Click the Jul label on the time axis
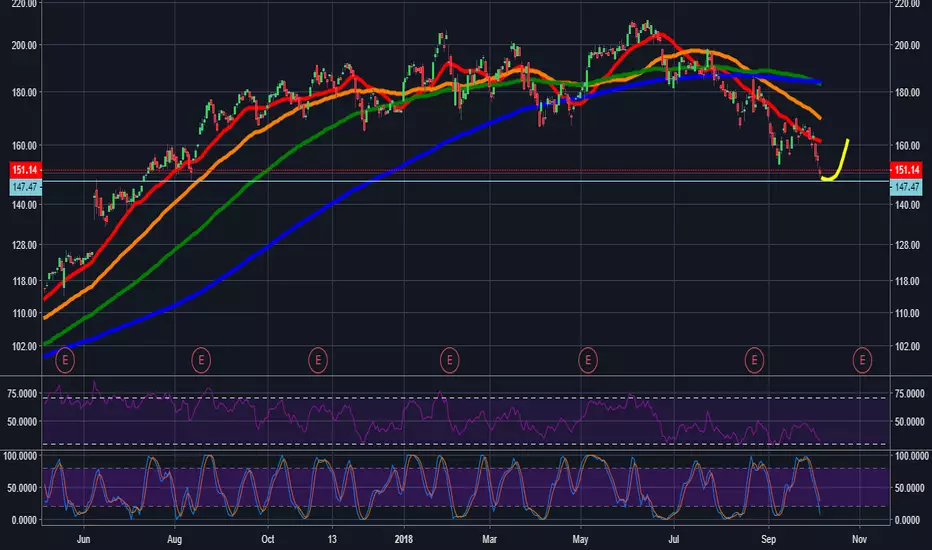The image size is (932, 550). click(673, 539)
